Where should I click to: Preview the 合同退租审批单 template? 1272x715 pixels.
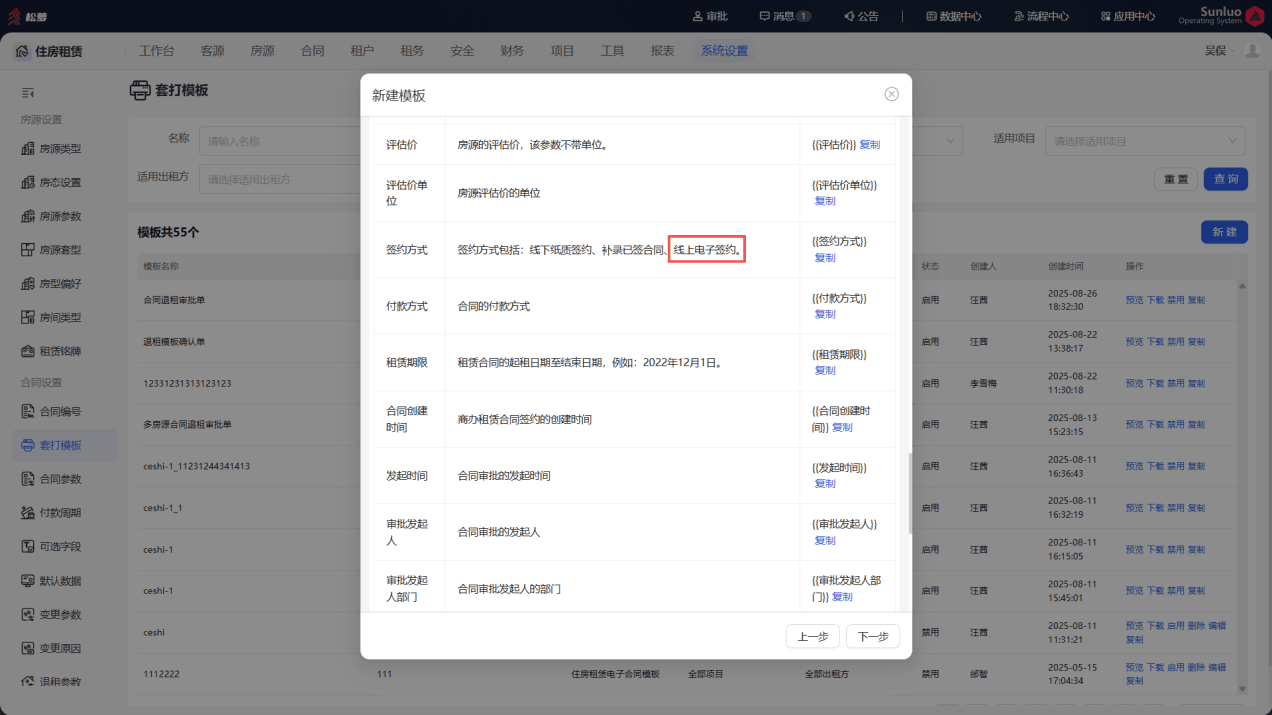coord(1134,300)
